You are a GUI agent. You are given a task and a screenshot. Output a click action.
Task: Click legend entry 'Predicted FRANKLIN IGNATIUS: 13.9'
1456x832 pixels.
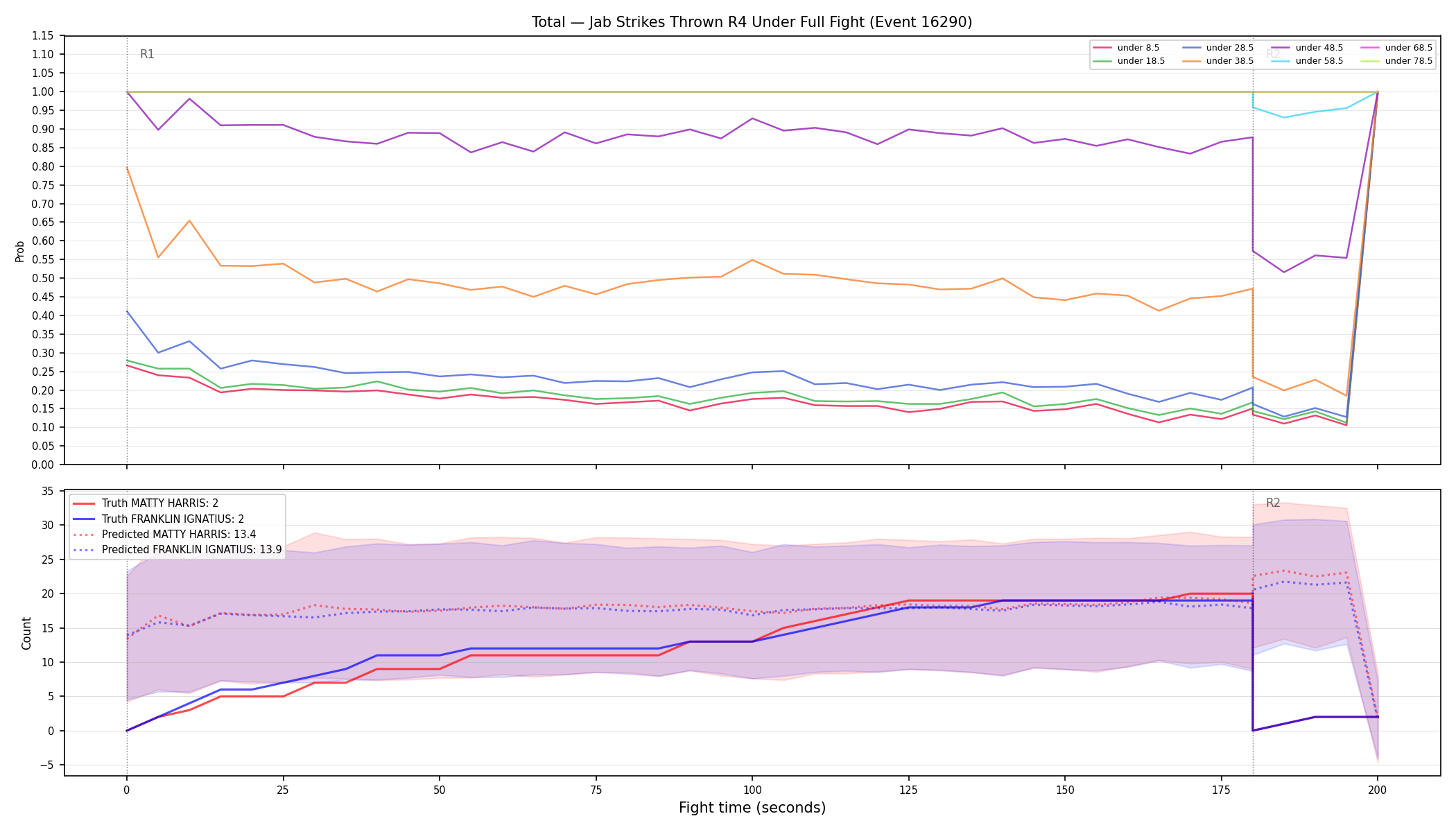pyautogui.click(x=177, y=550)
